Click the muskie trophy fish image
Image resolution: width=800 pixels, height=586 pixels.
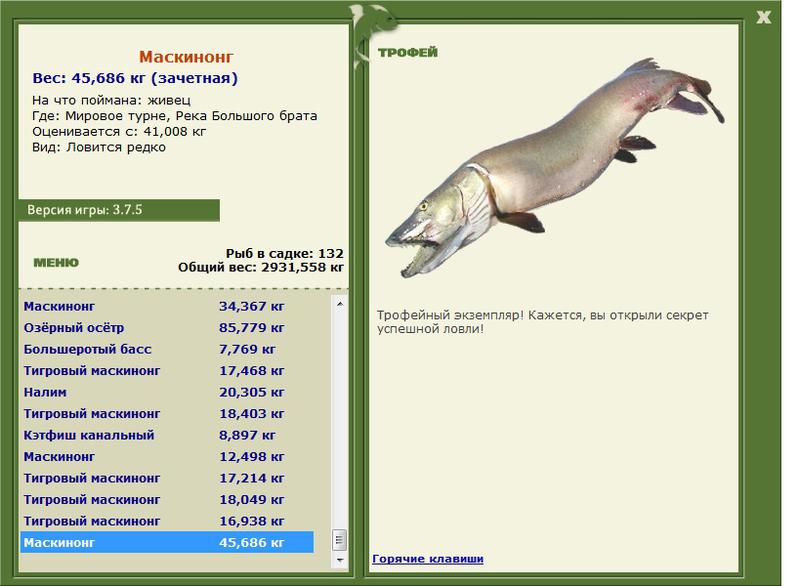(x=555, y=167)
